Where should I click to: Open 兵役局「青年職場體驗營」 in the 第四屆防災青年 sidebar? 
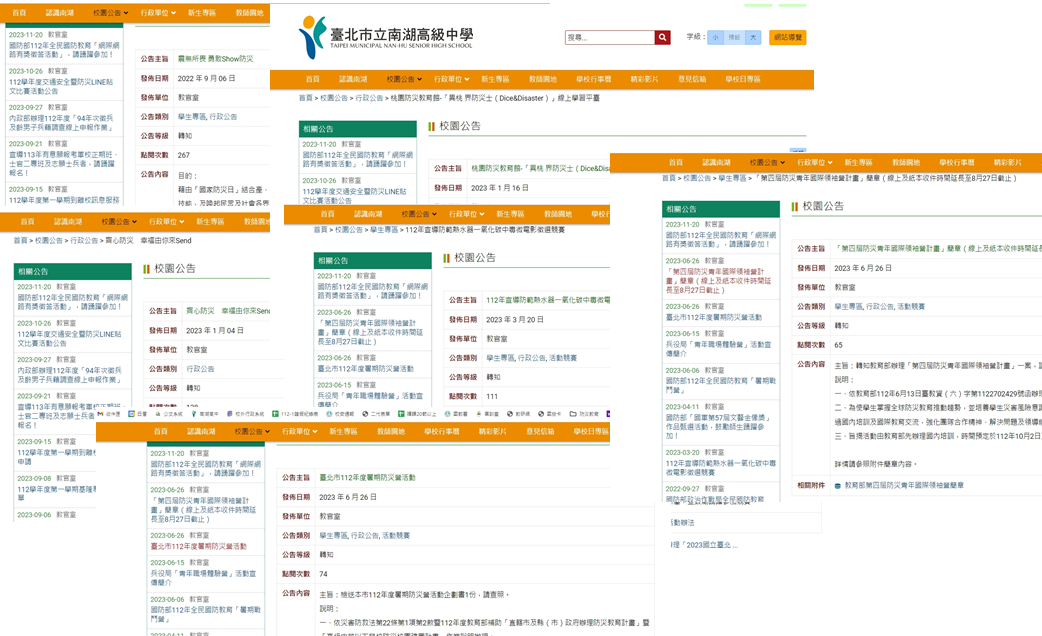[718, 349]
